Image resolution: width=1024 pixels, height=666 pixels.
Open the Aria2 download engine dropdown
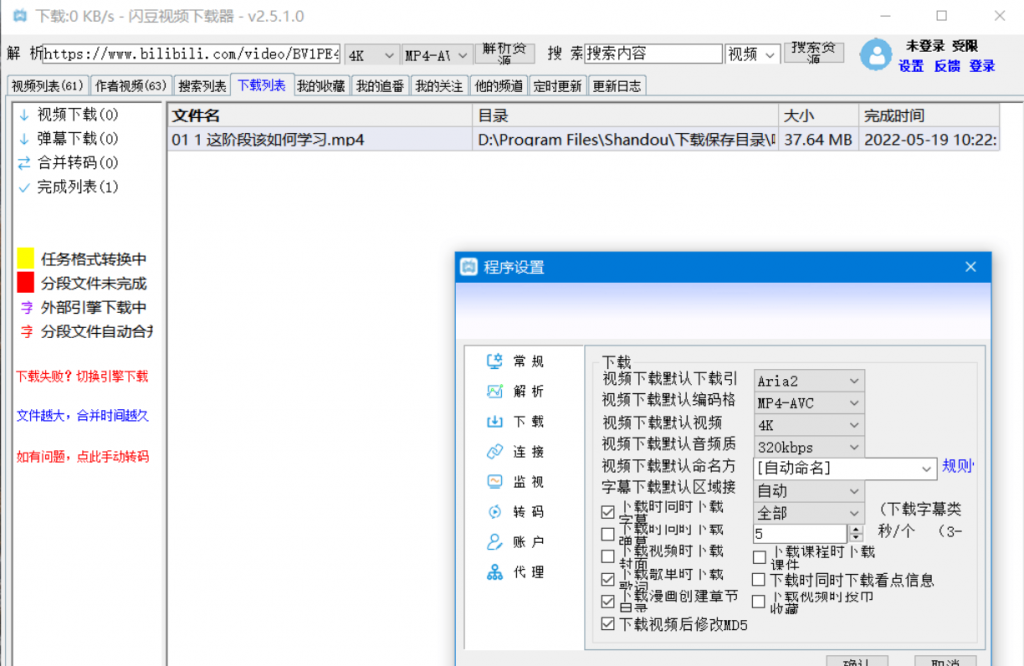(x=808, y=381)
